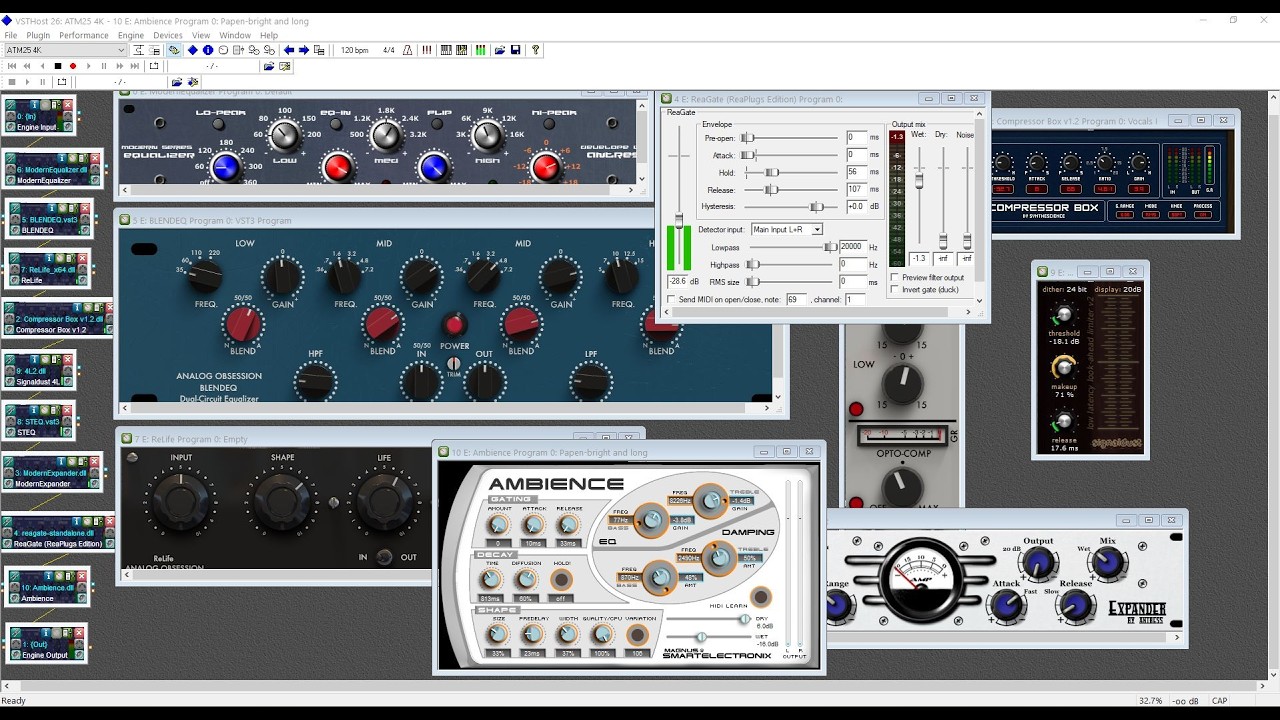The height and width of the screenshot is (720, 1280).
Task: Click the Signaldust threshold knob
Action: tap(1064, 315)
